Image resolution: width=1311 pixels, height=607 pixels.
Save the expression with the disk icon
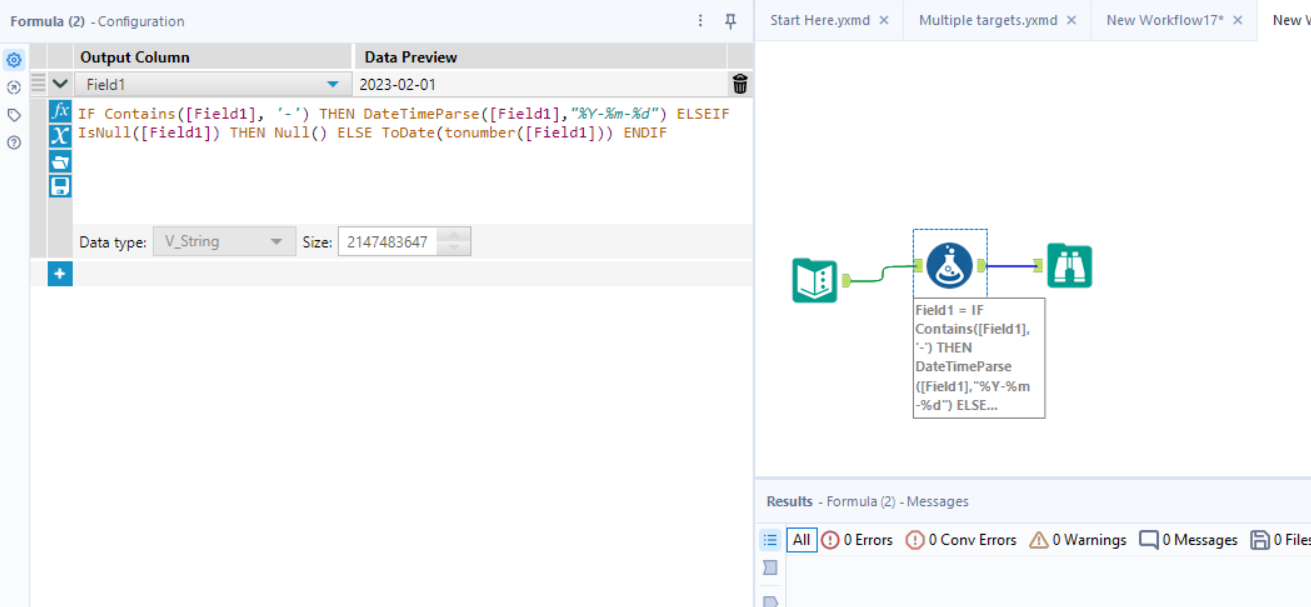[x=60, y=185]
